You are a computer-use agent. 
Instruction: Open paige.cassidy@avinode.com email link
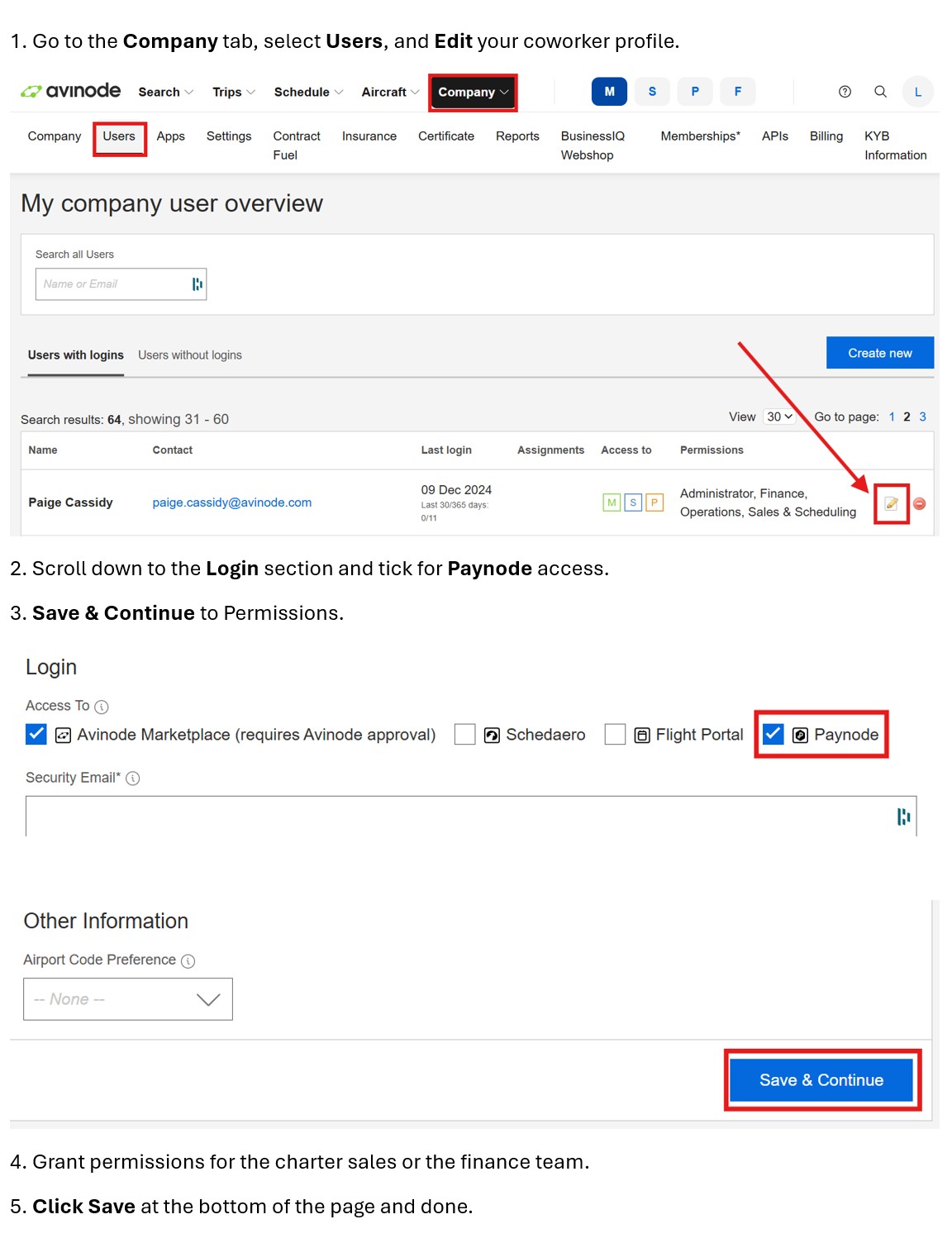click(232, 502)
